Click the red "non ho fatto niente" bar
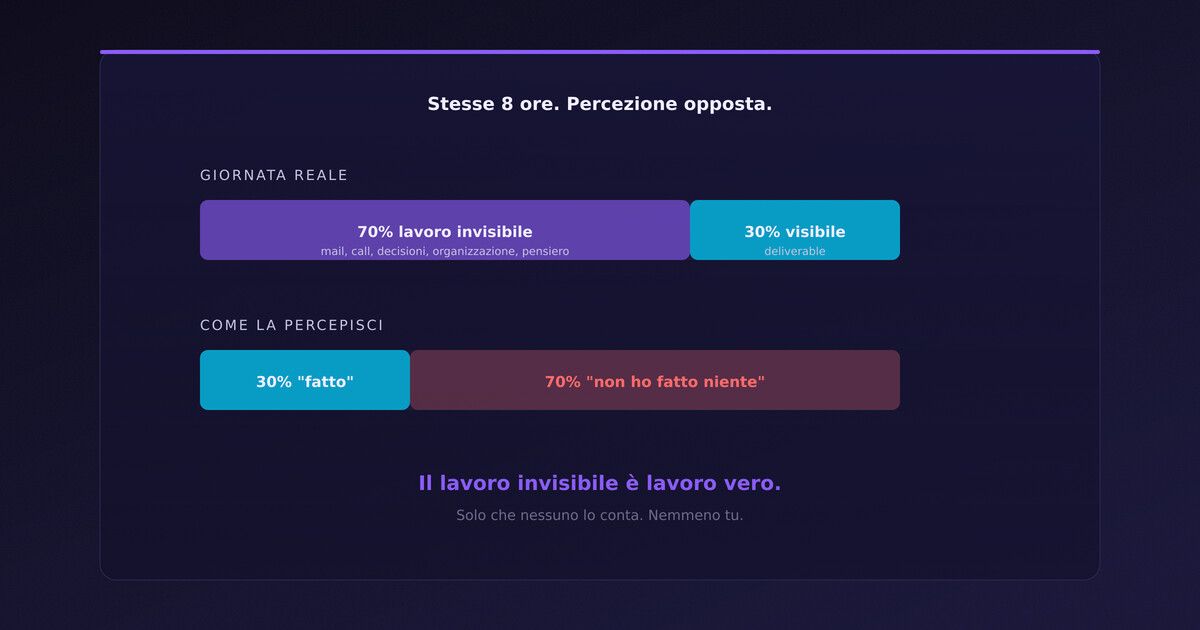Image resolution: width=1200 pixels, height=630 pixels. (655, 381)
